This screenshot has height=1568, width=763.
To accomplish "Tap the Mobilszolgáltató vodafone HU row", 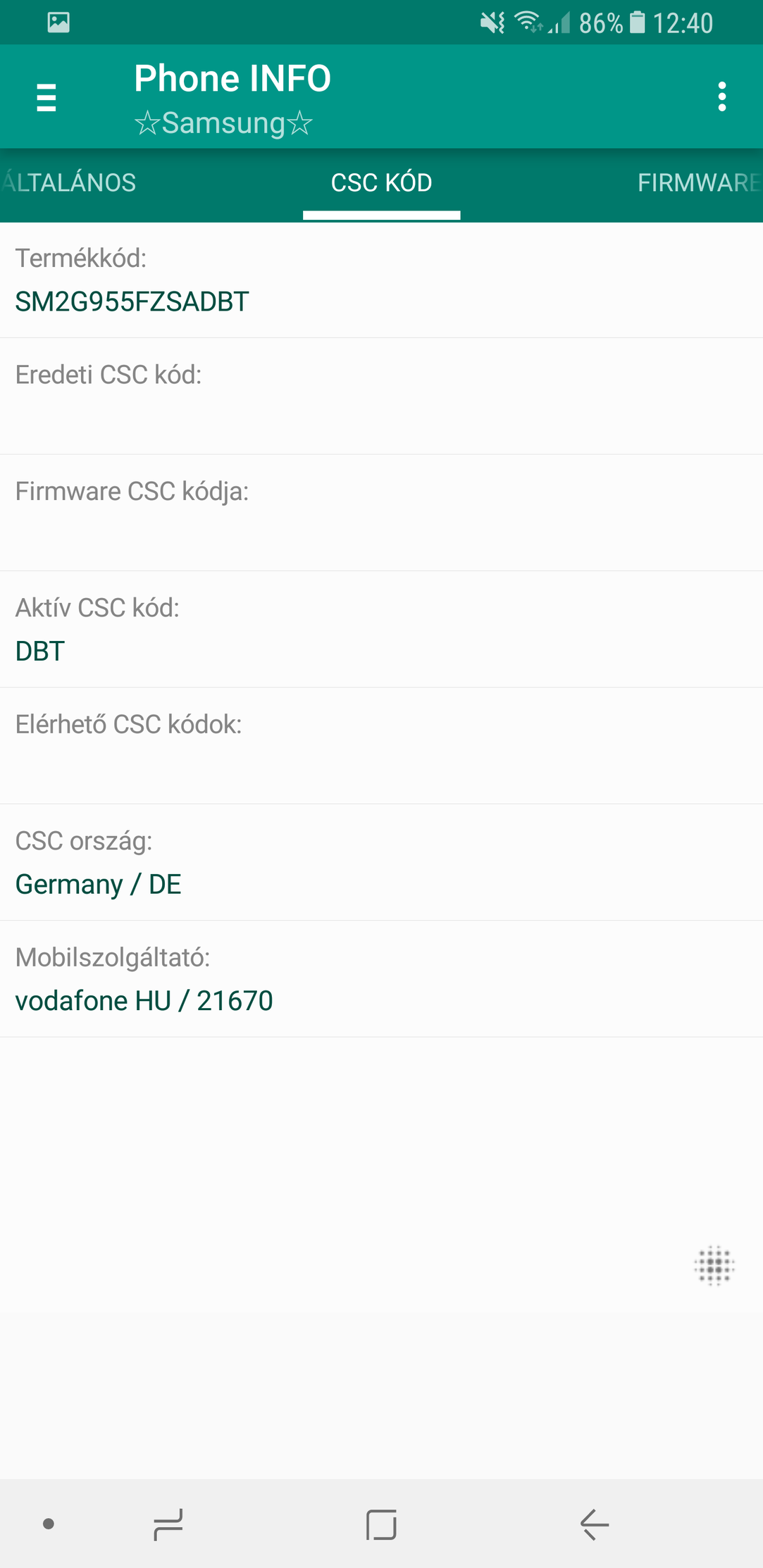I will (381, 979).
